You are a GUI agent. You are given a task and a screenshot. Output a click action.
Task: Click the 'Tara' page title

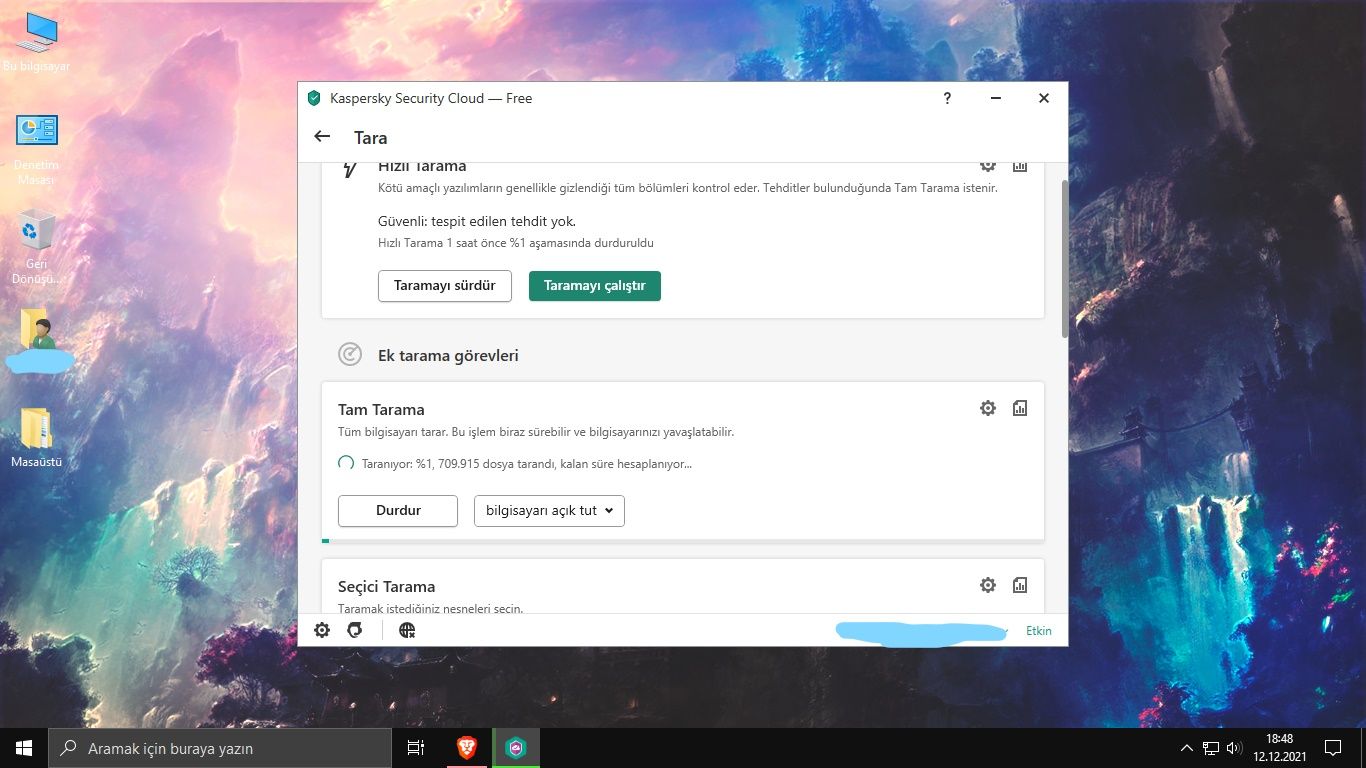pos(370,138)
